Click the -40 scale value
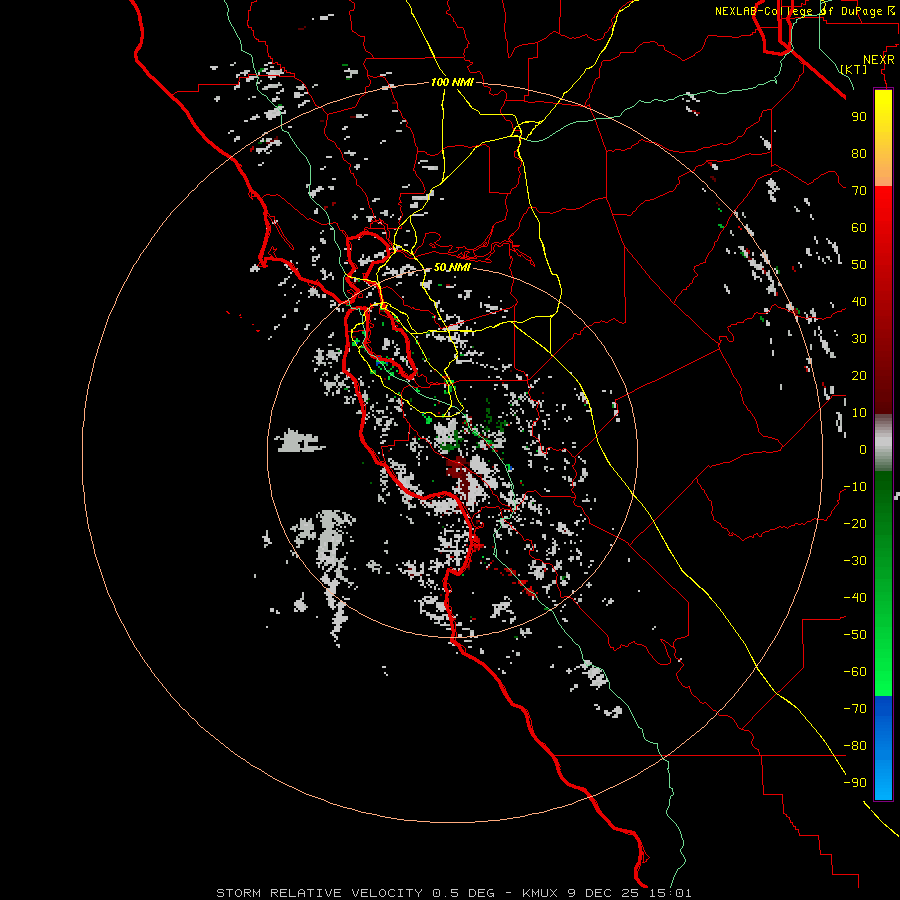Screen dimensions: 900x900 click(855, 598)
